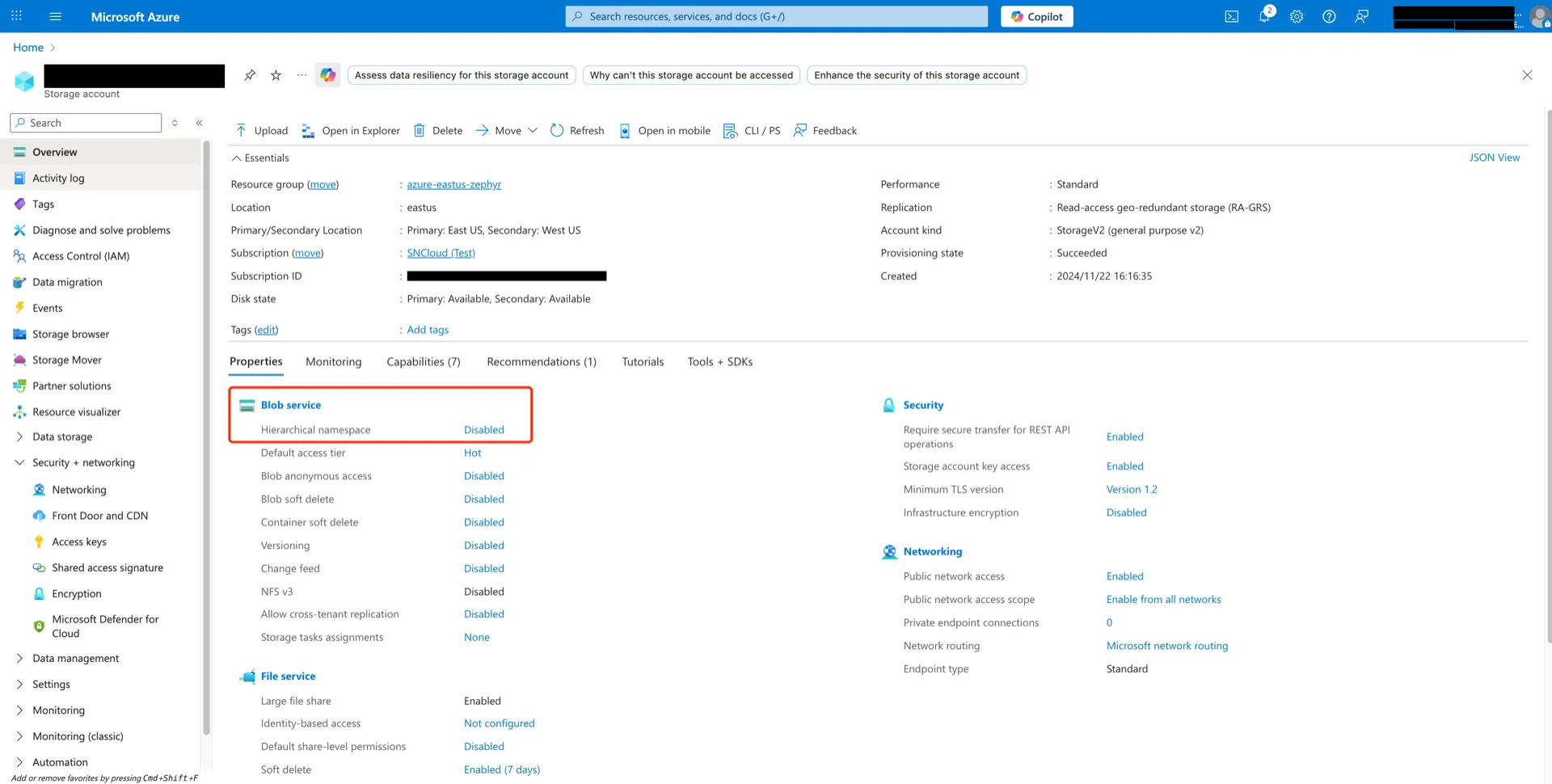Open the SNCloud (Test) subscription

[441, 254]
